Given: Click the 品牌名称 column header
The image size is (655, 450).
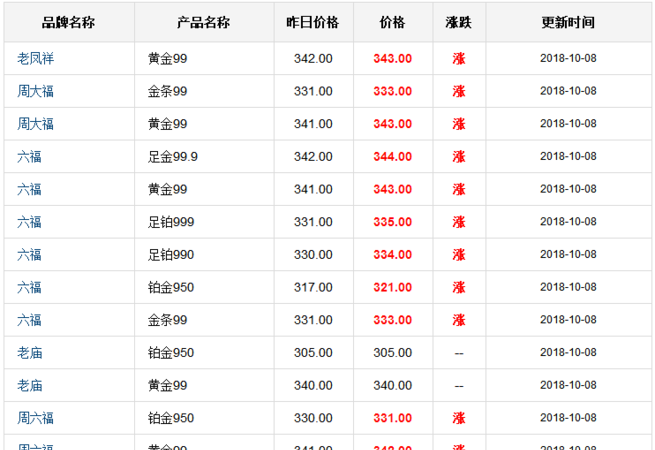Looking at the screenshot, I should [69, 23].
